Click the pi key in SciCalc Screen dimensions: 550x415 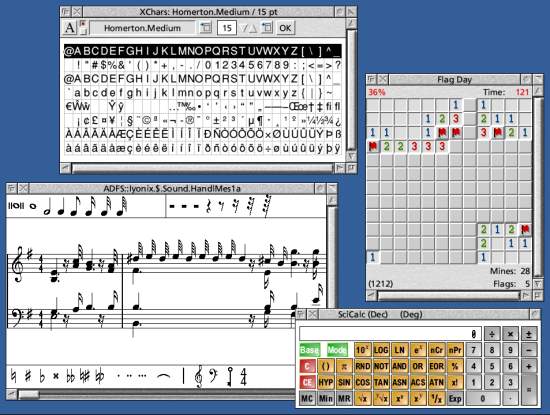344,366
